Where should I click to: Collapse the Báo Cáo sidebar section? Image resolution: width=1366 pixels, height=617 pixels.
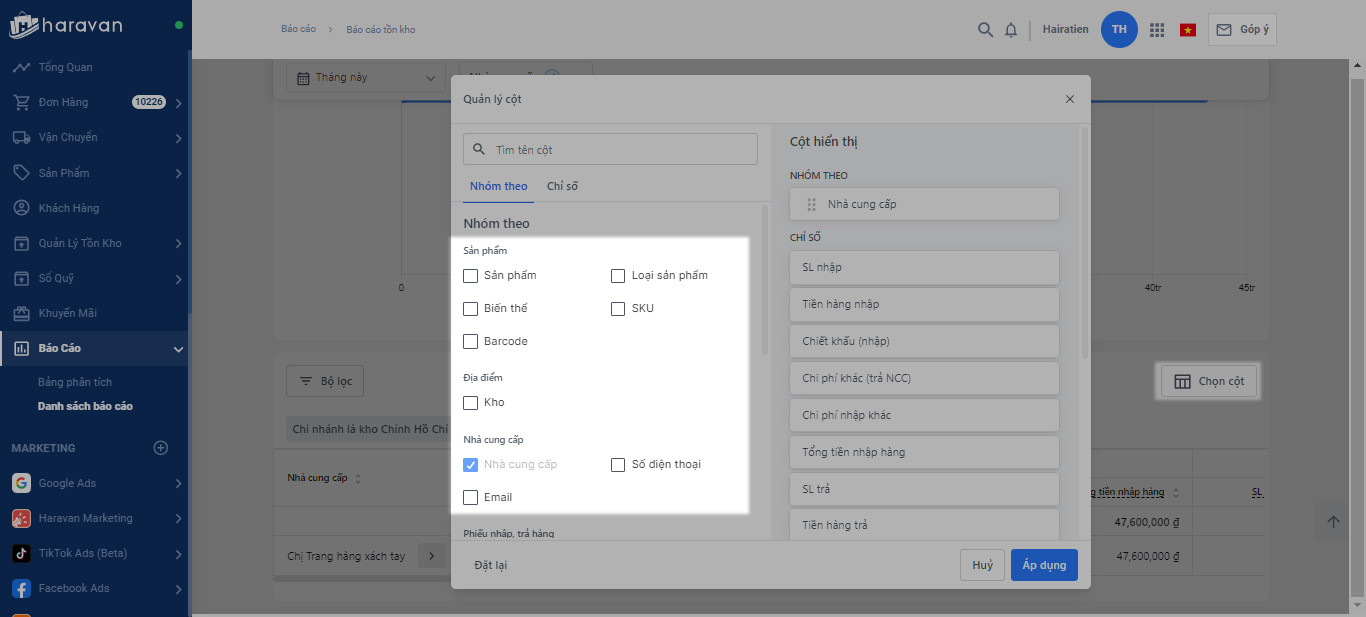(178, 349)
